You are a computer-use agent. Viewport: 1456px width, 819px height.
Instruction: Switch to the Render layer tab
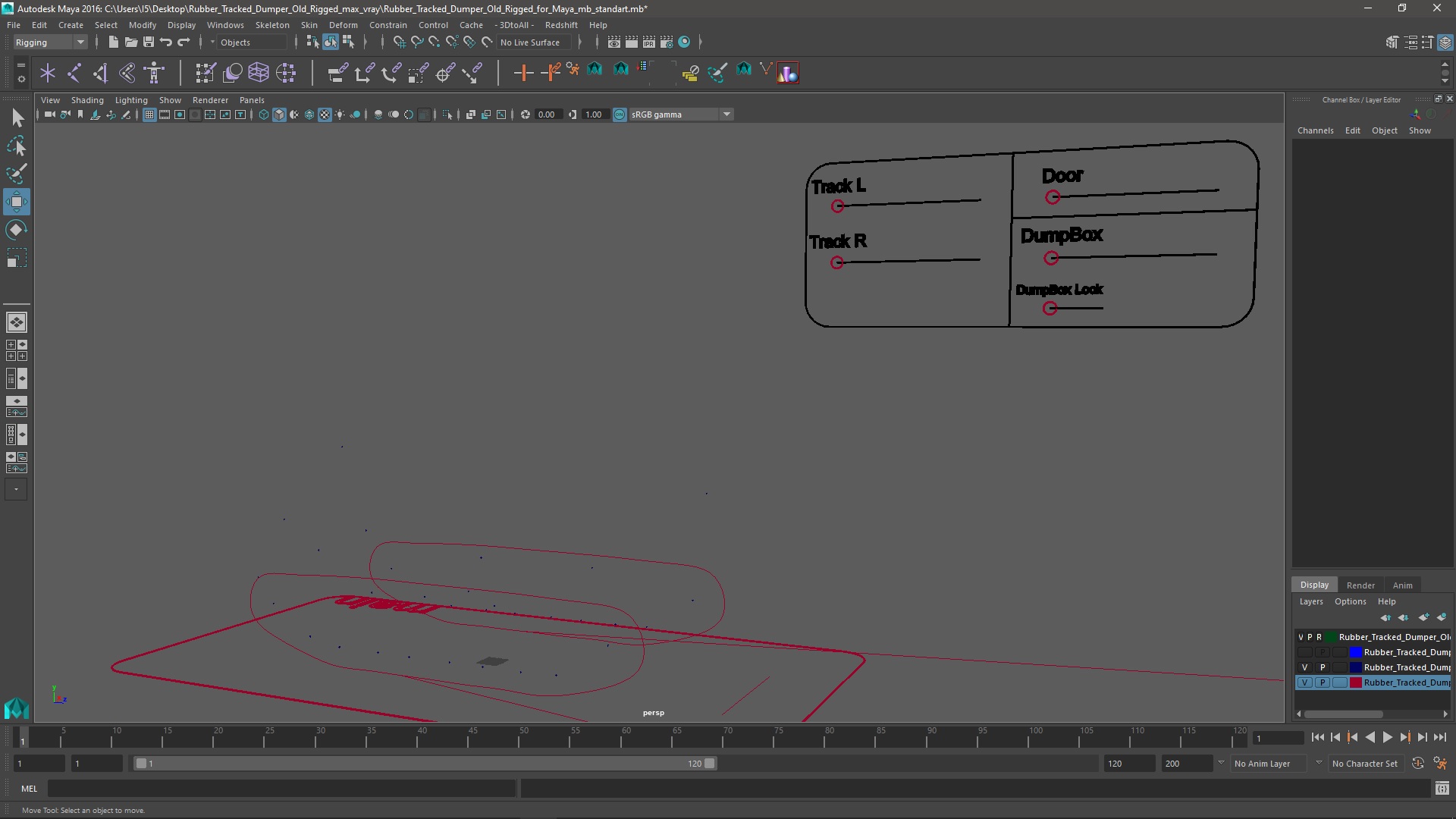click(x=1360, y=585)
